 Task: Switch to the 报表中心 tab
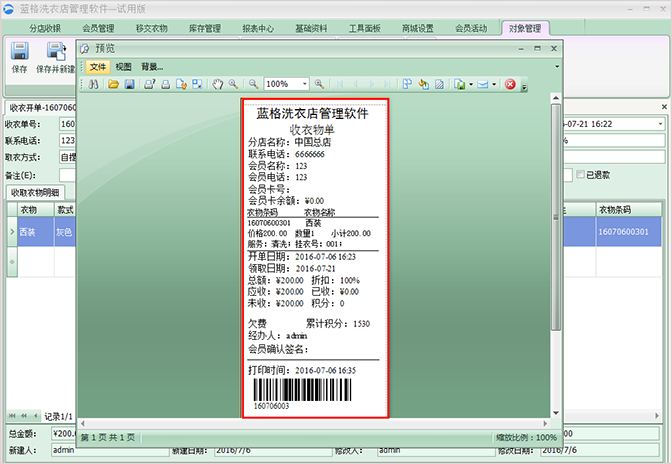pyautogui.click(x=259, y=29)
